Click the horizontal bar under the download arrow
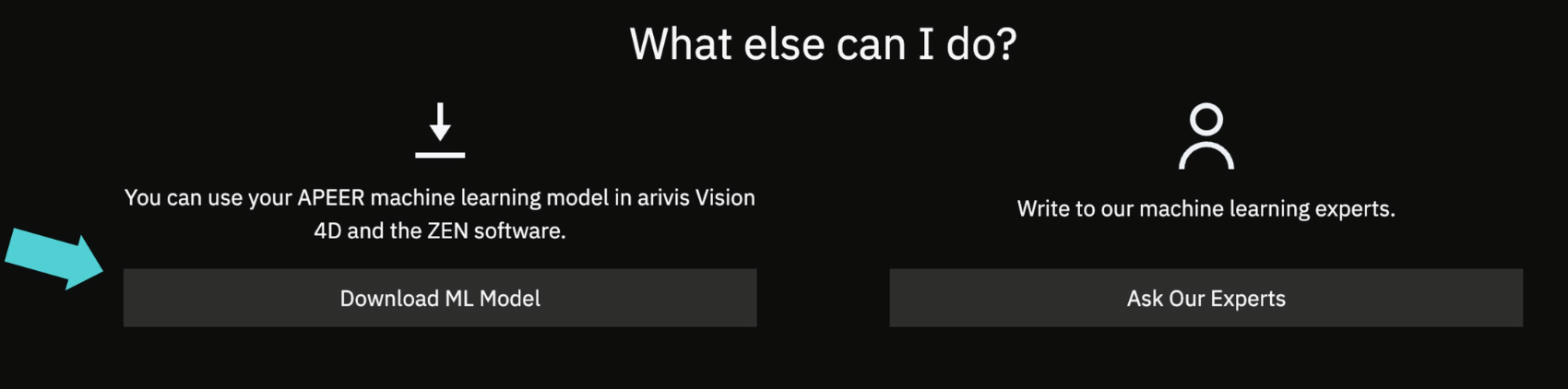The width and height of the screenshot is (1568, 389). pos(440,154)
